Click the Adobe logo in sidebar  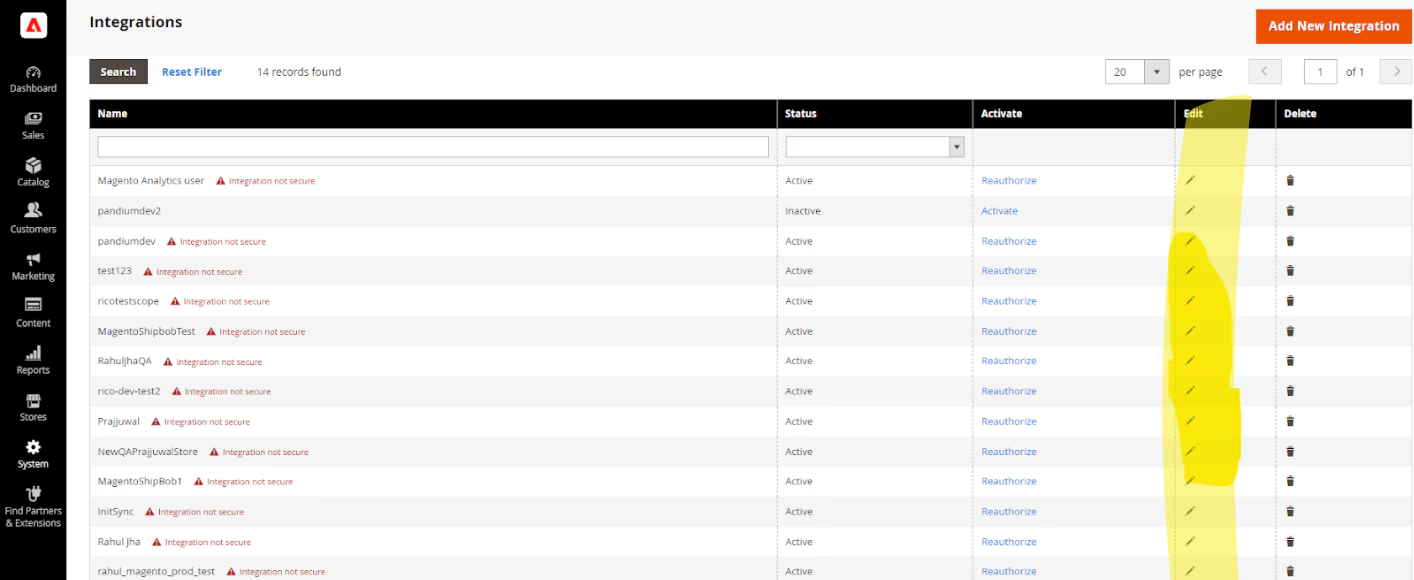(x=33, y=26)
